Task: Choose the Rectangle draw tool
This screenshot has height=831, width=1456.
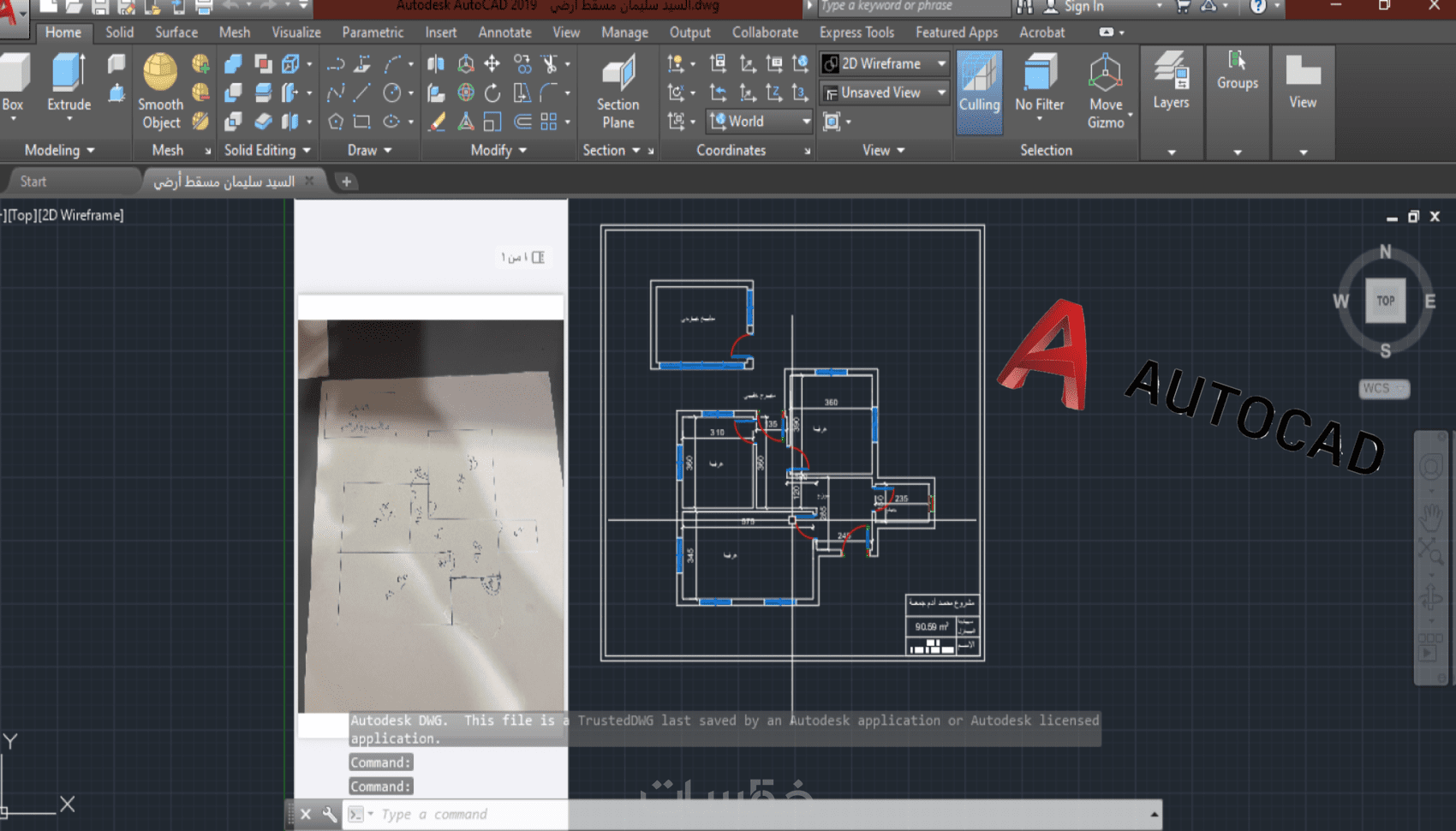Action: (362, 122)
